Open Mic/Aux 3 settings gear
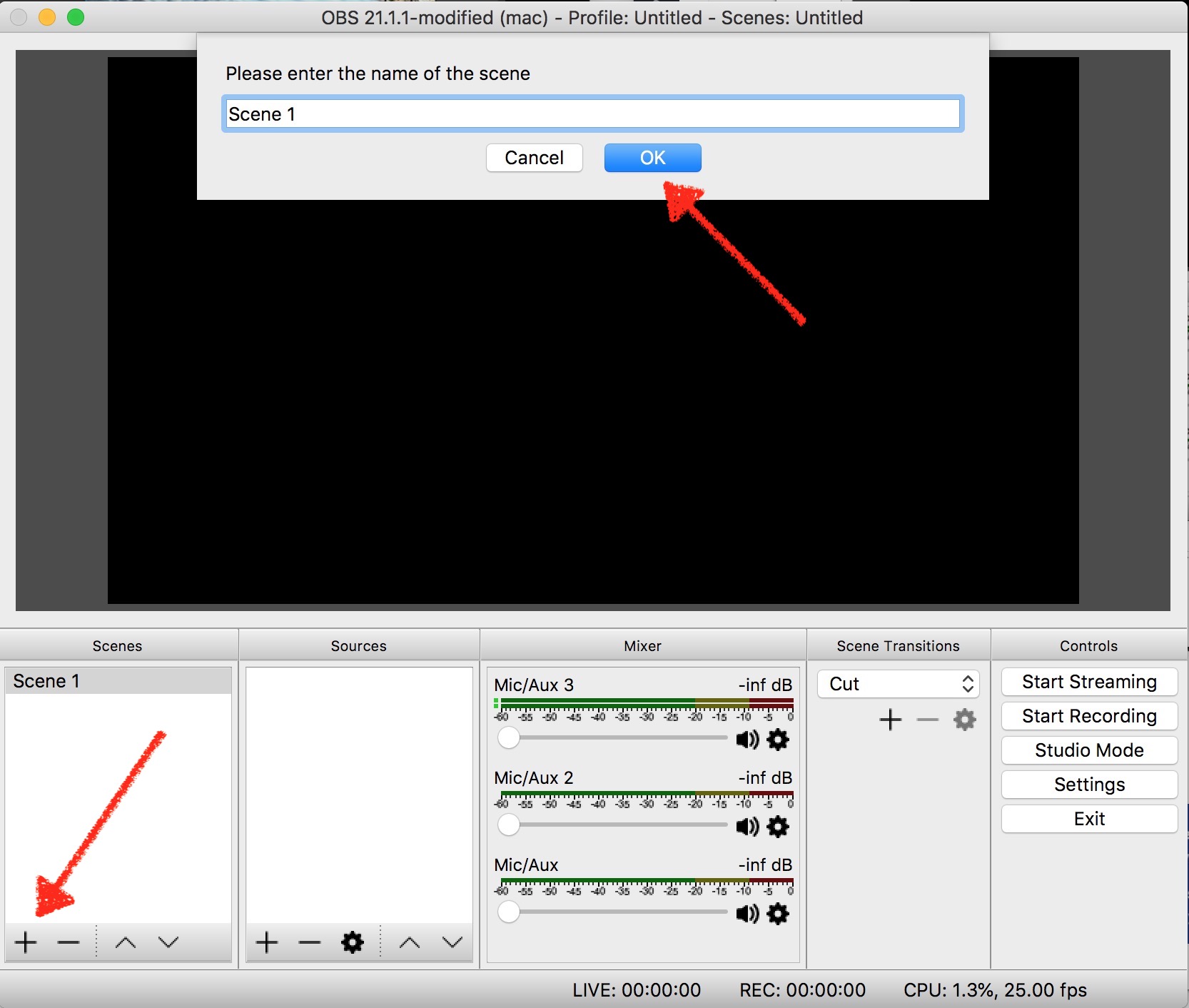1189x1008 pixels. coord(778,740)
